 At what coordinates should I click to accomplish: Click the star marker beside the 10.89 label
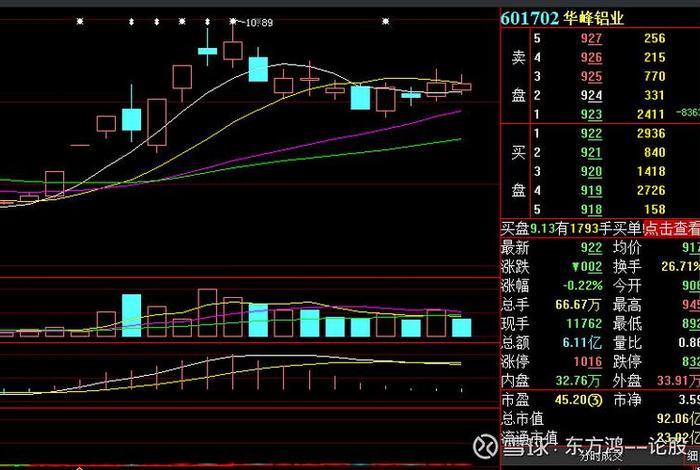(x=233, y=21)
